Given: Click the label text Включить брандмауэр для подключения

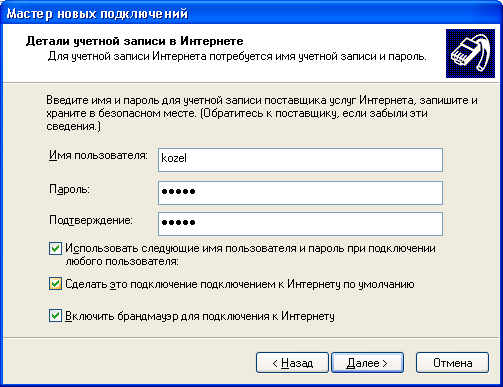Looking at the screenshot, I should (x=200, y=316).
